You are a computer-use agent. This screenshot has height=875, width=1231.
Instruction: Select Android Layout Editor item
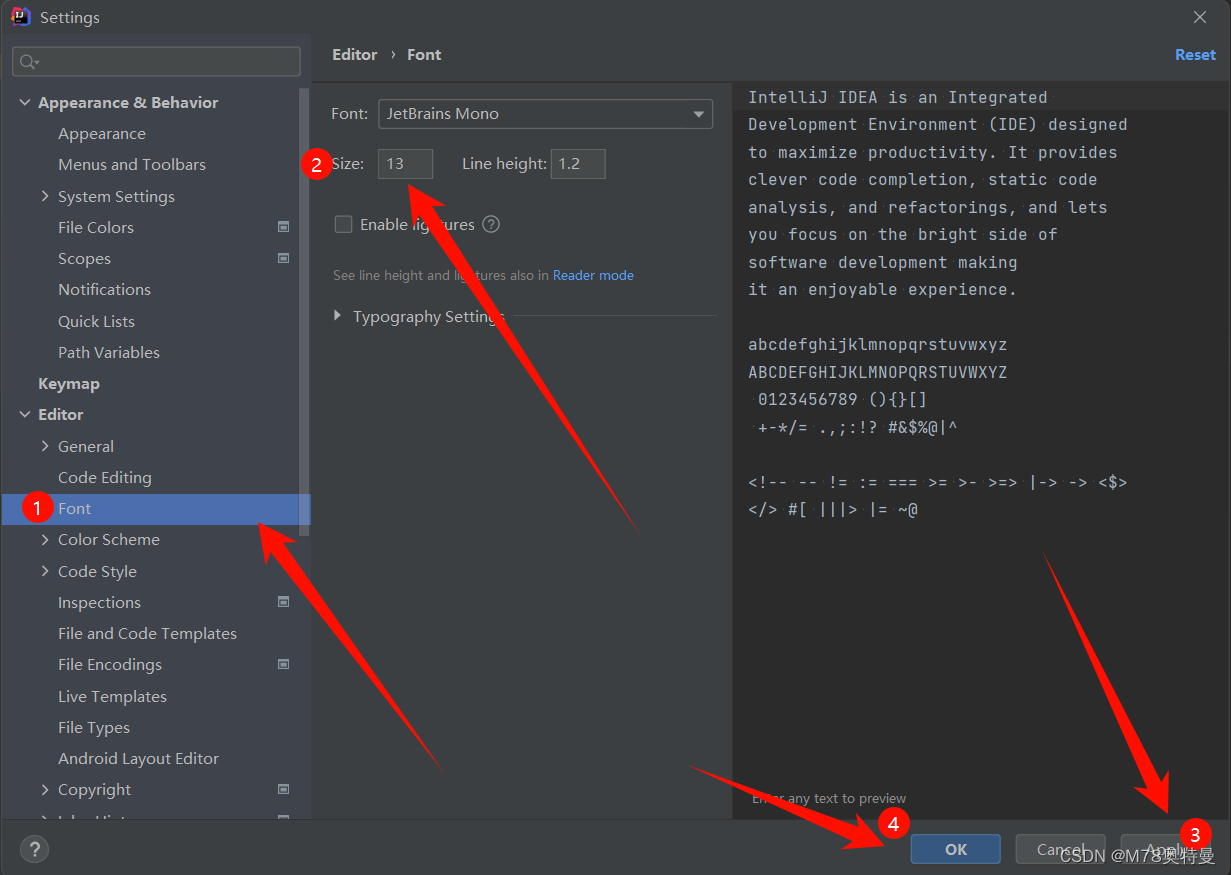(x=138, y=758)
